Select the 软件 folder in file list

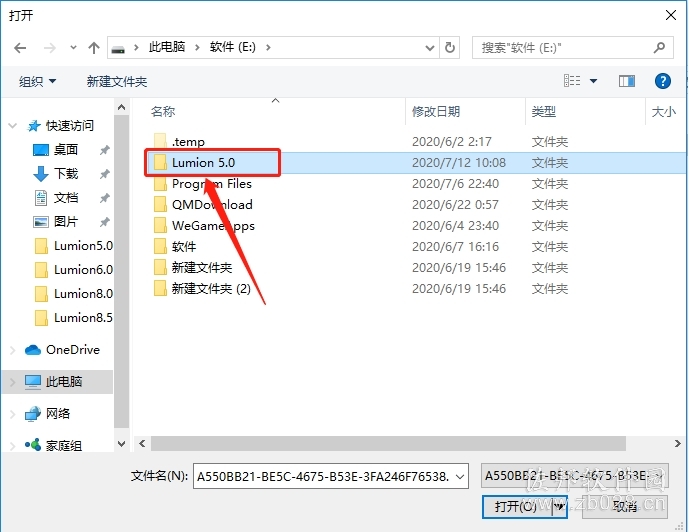[184, 247]
